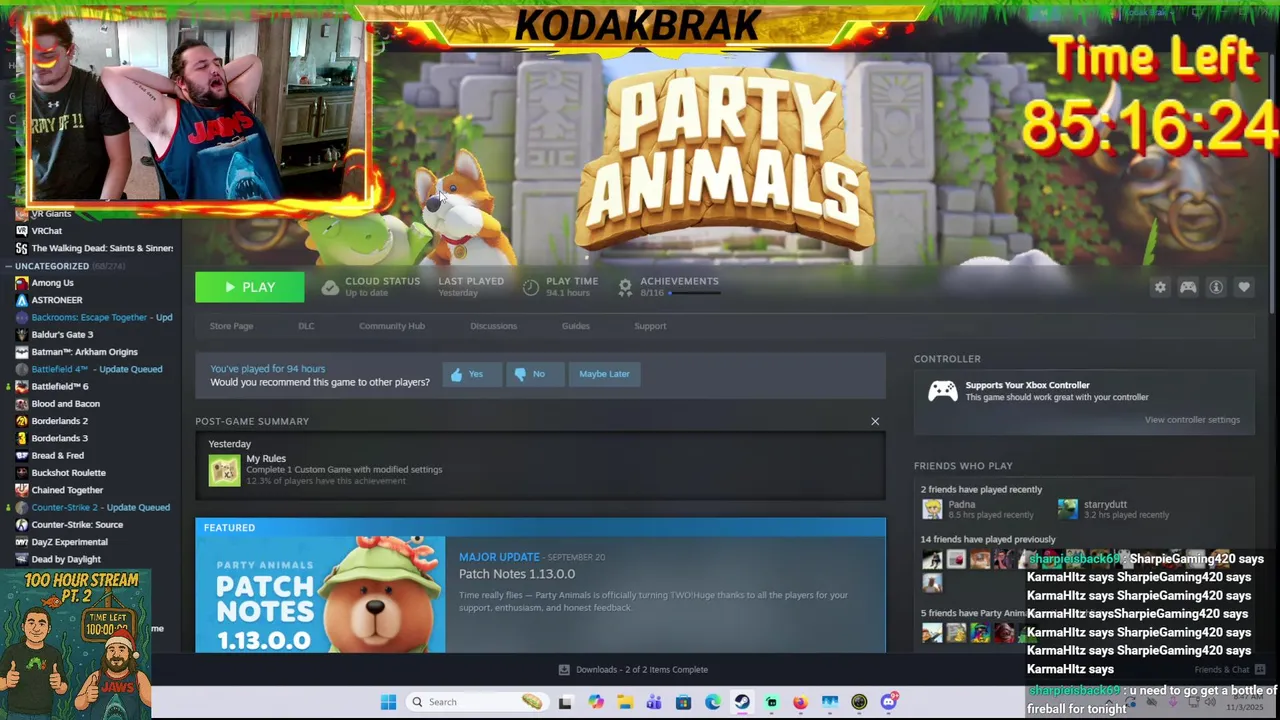Select Counter-Strike: Source
The height and width of the screenshot is (720, 1280).
tap(77, 525)
